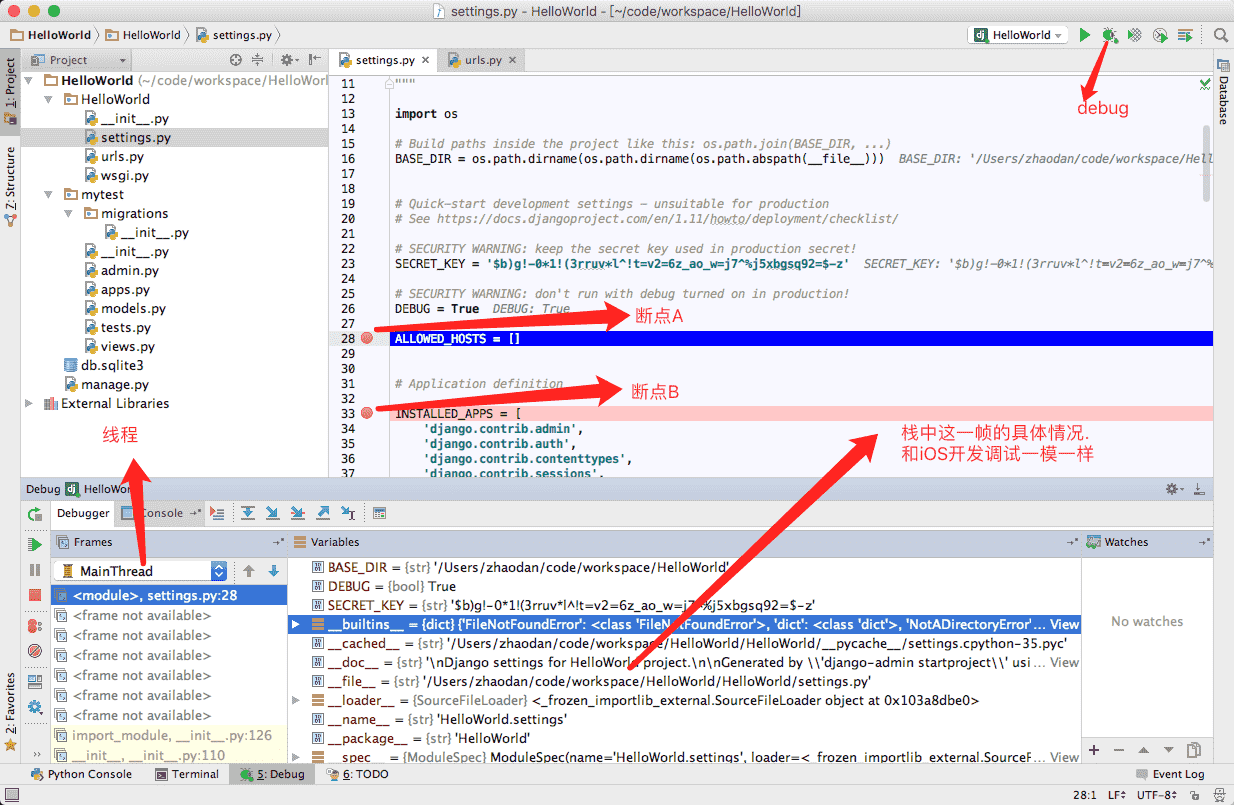Image resolution: width=1234 pixels, height=805 pixels.
Task: Click View link on __builtins__ row
Action: (x=1064, y=624)
